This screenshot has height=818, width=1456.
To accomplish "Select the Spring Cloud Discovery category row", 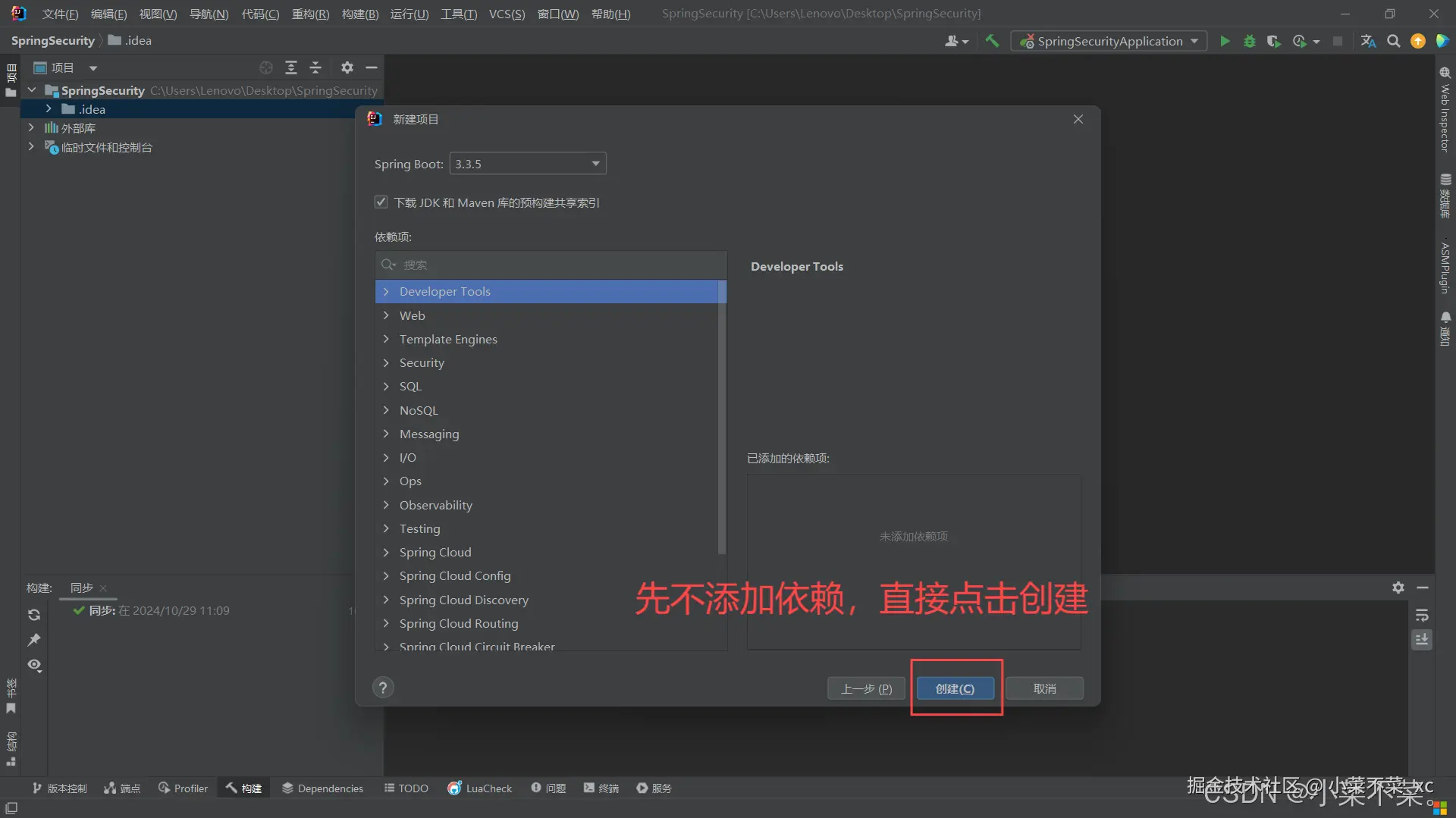I will pos(547,600).
